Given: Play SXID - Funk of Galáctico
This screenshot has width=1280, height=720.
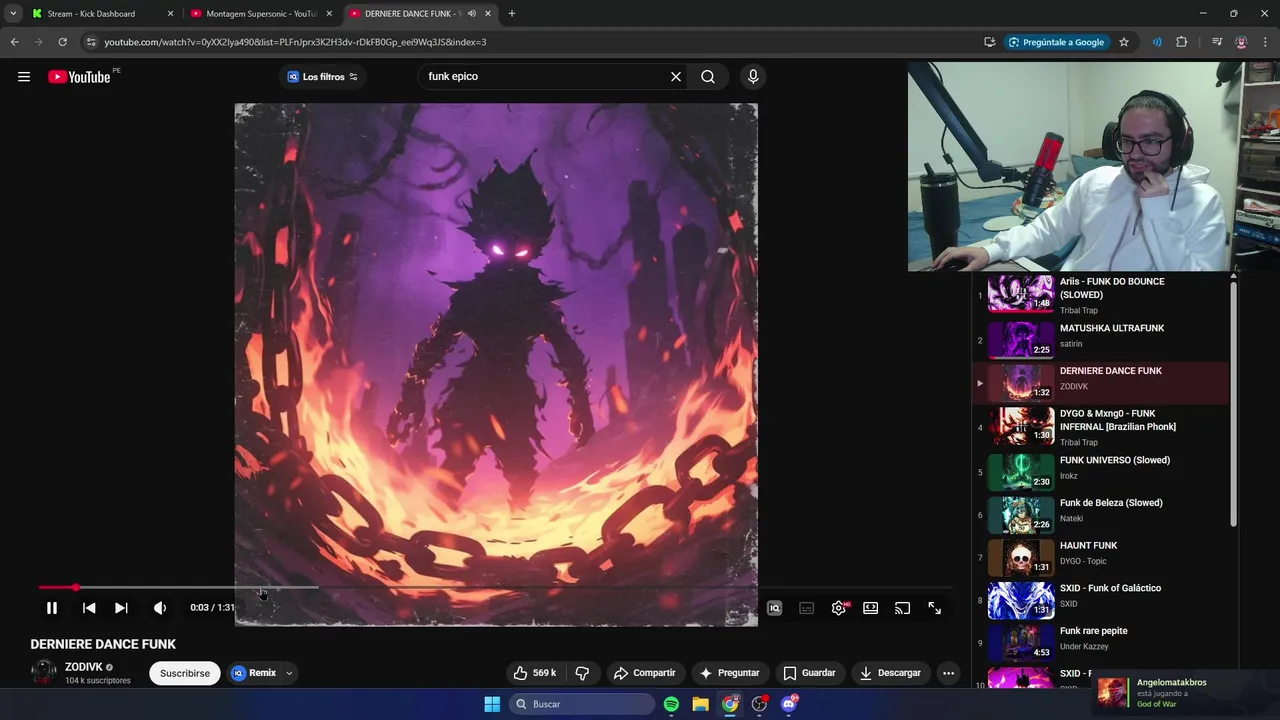Looking at the screenshot, I should click(x=1100, y=600).
